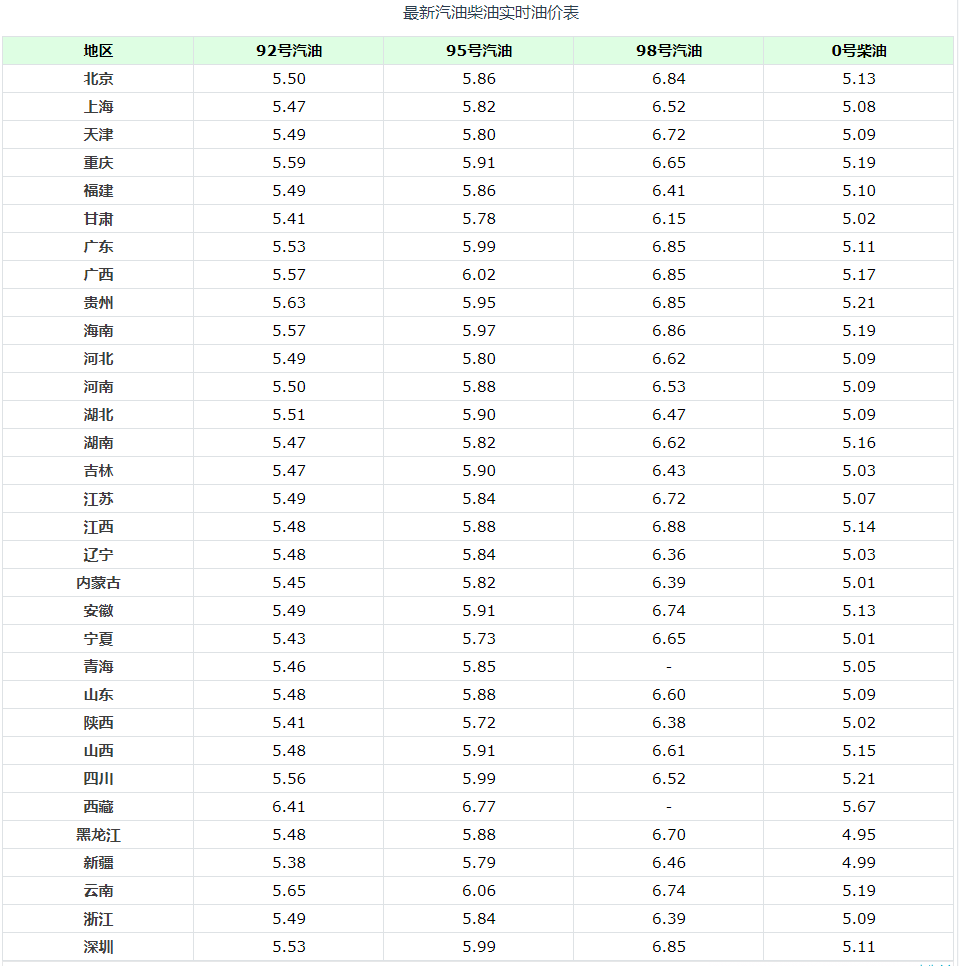Image resolution: width=959 pixels, height=966 pixels.
Task: Open the 北京 region link
Action: pos(99,79)
